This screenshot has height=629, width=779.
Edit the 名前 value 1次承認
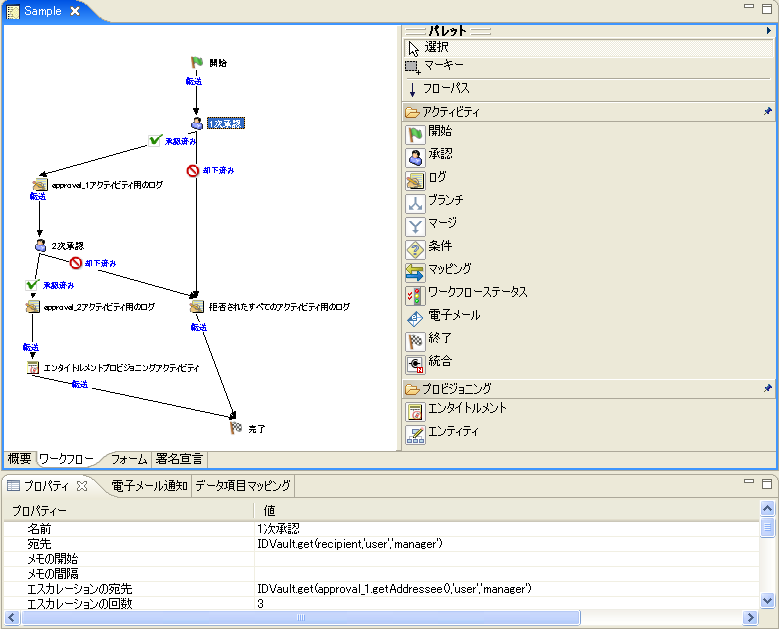(506, 529)
